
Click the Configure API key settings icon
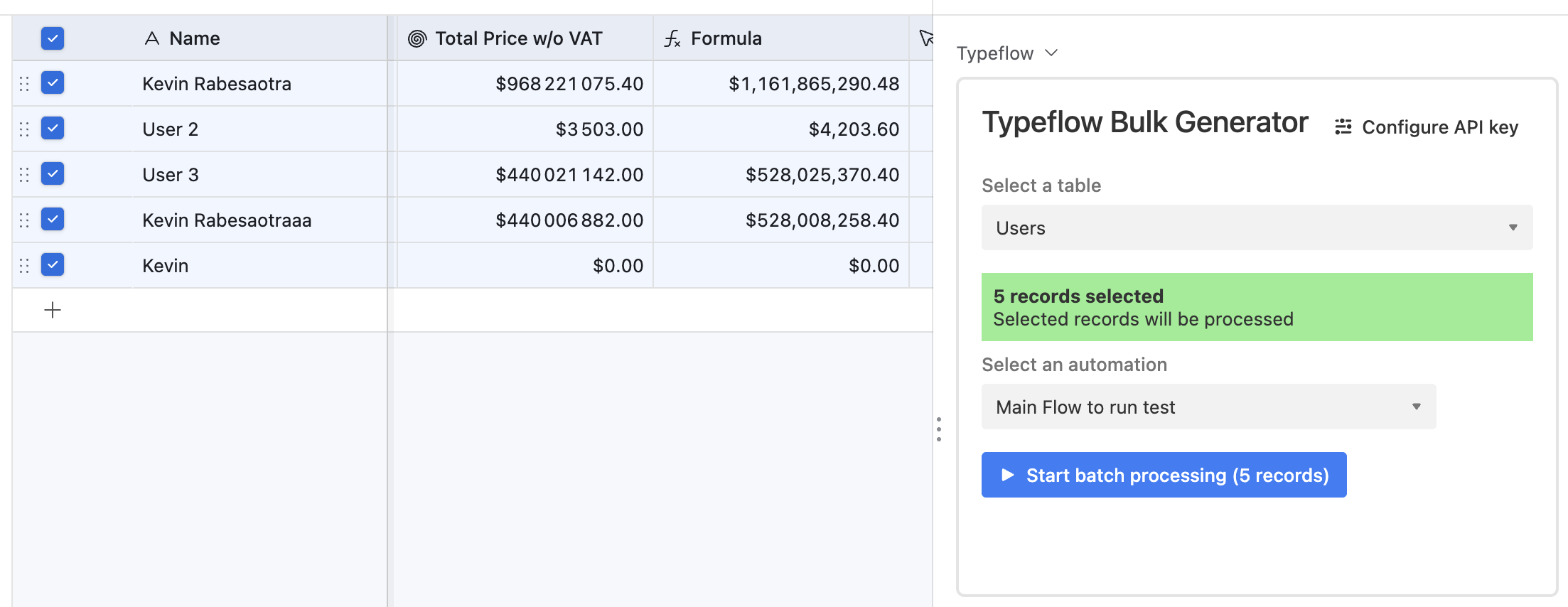click(x=1343, y=127)
